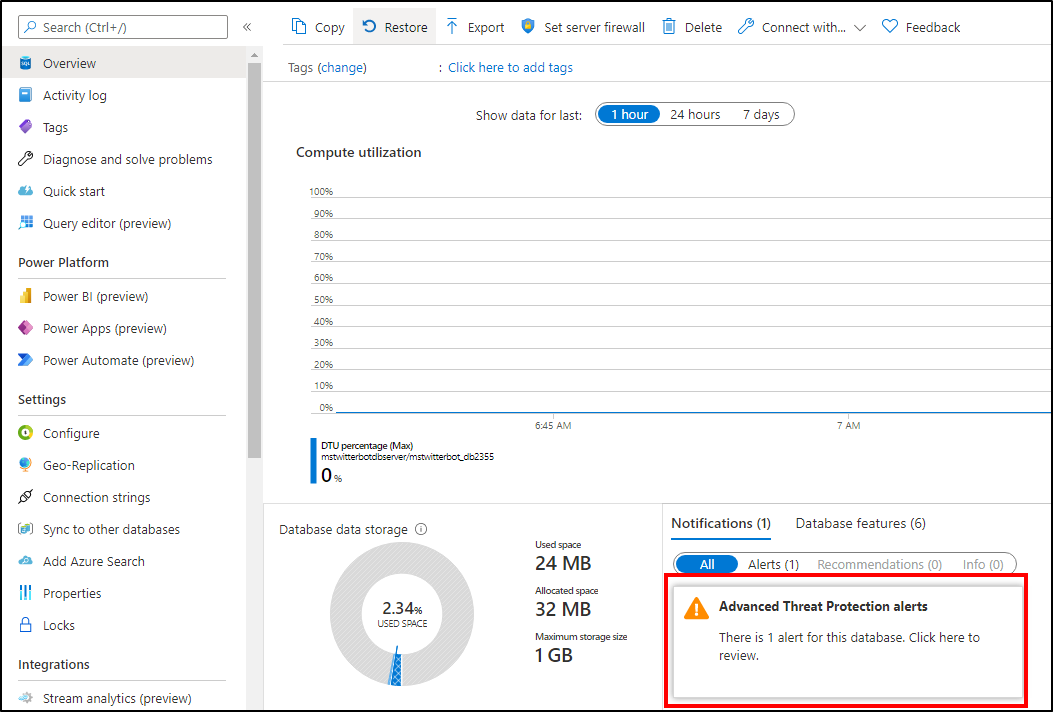Click the database storage usage donut chart
Screen dimensions: 1053x712
tap(402, 614)
